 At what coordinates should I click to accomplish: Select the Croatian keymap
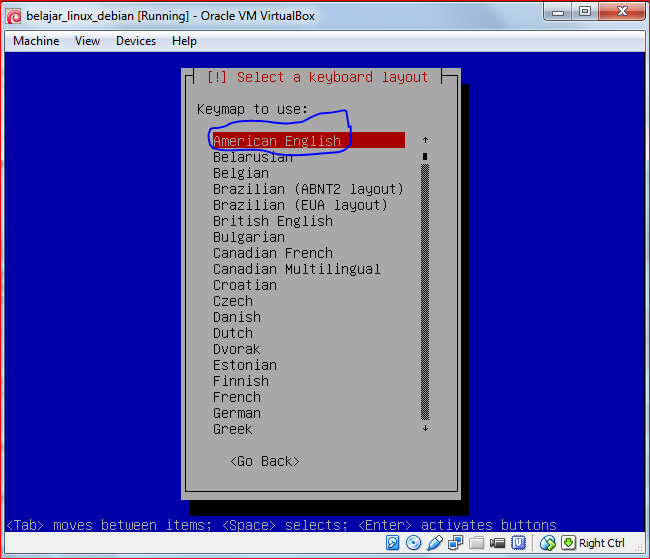245,285
